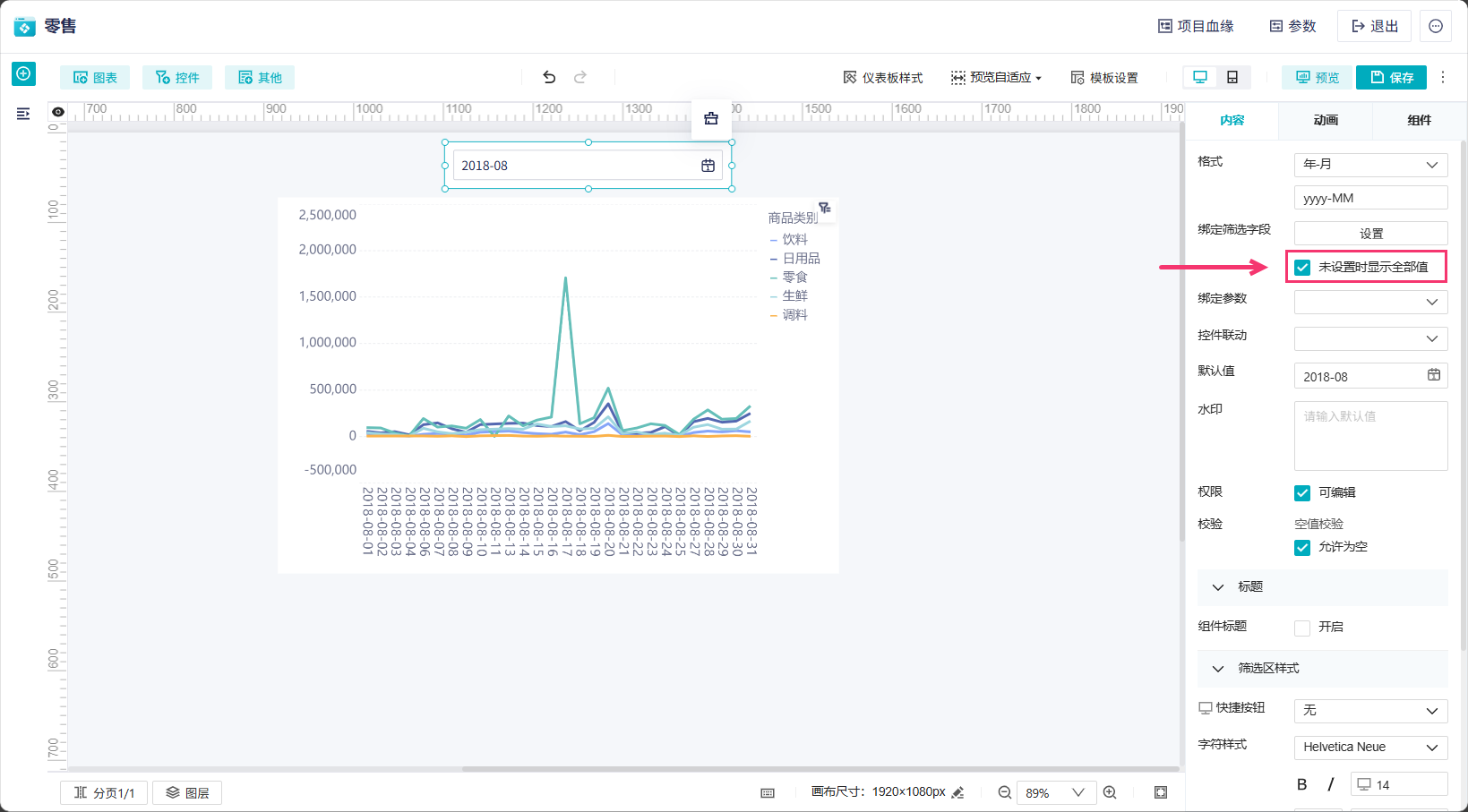Switch to the 内容 tab
1468x812 pixels.
1232,121
